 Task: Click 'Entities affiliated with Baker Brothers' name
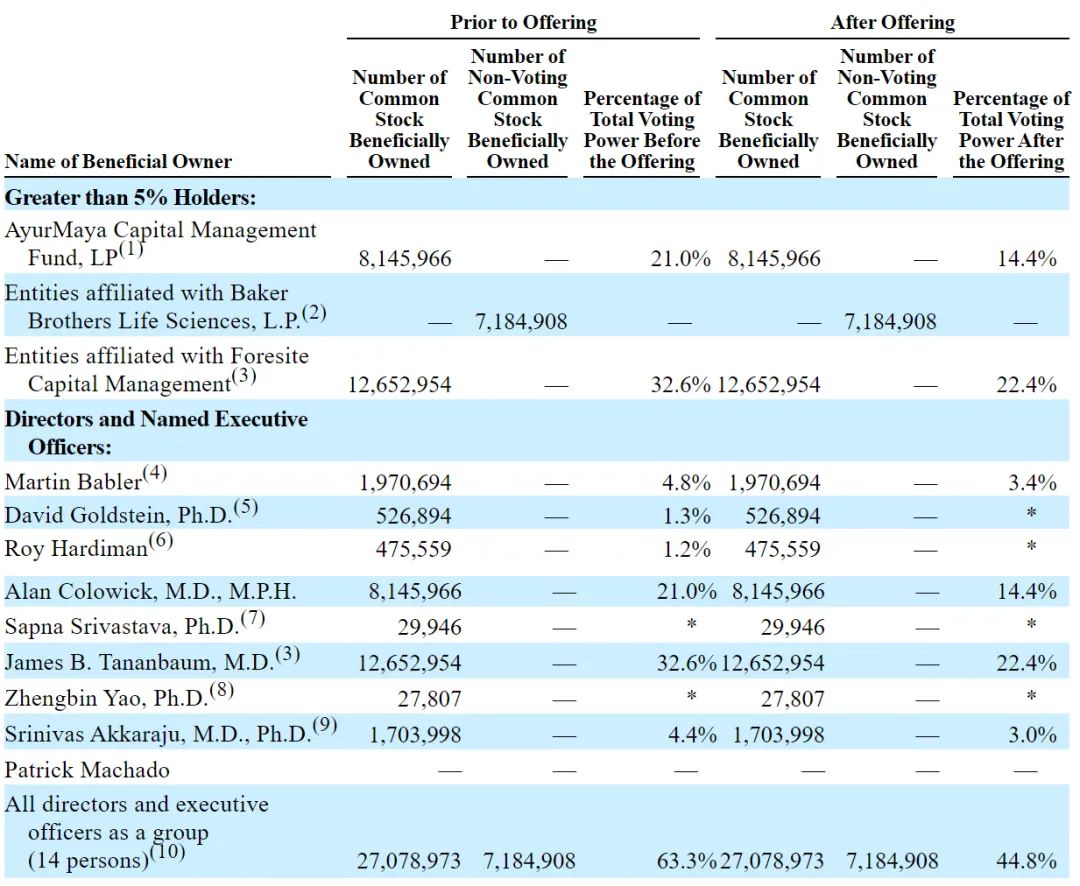(x=165, y=307)
